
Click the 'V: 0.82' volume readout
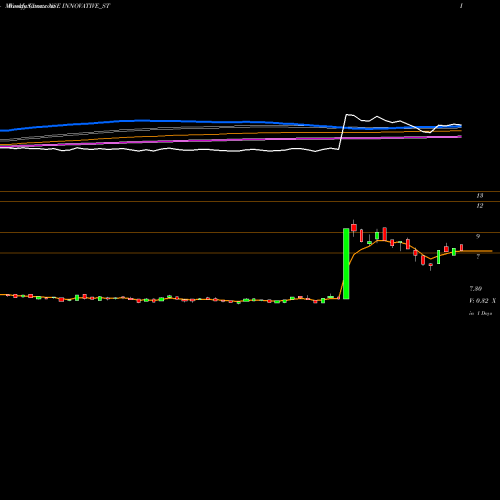(479, 301)
